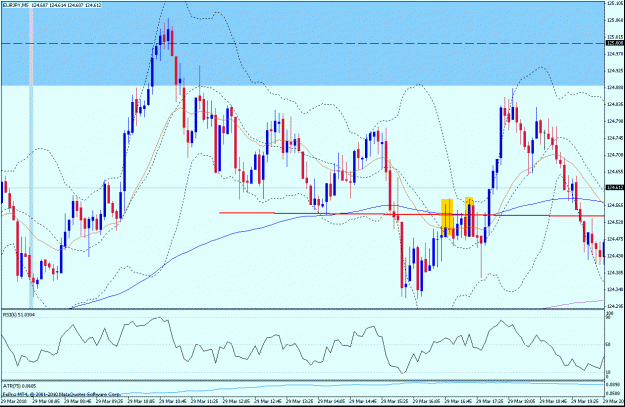Click the '29 Mar 17:25' time label
The width and height of the screenshot is (625, 407).
(x=490, y=400)
